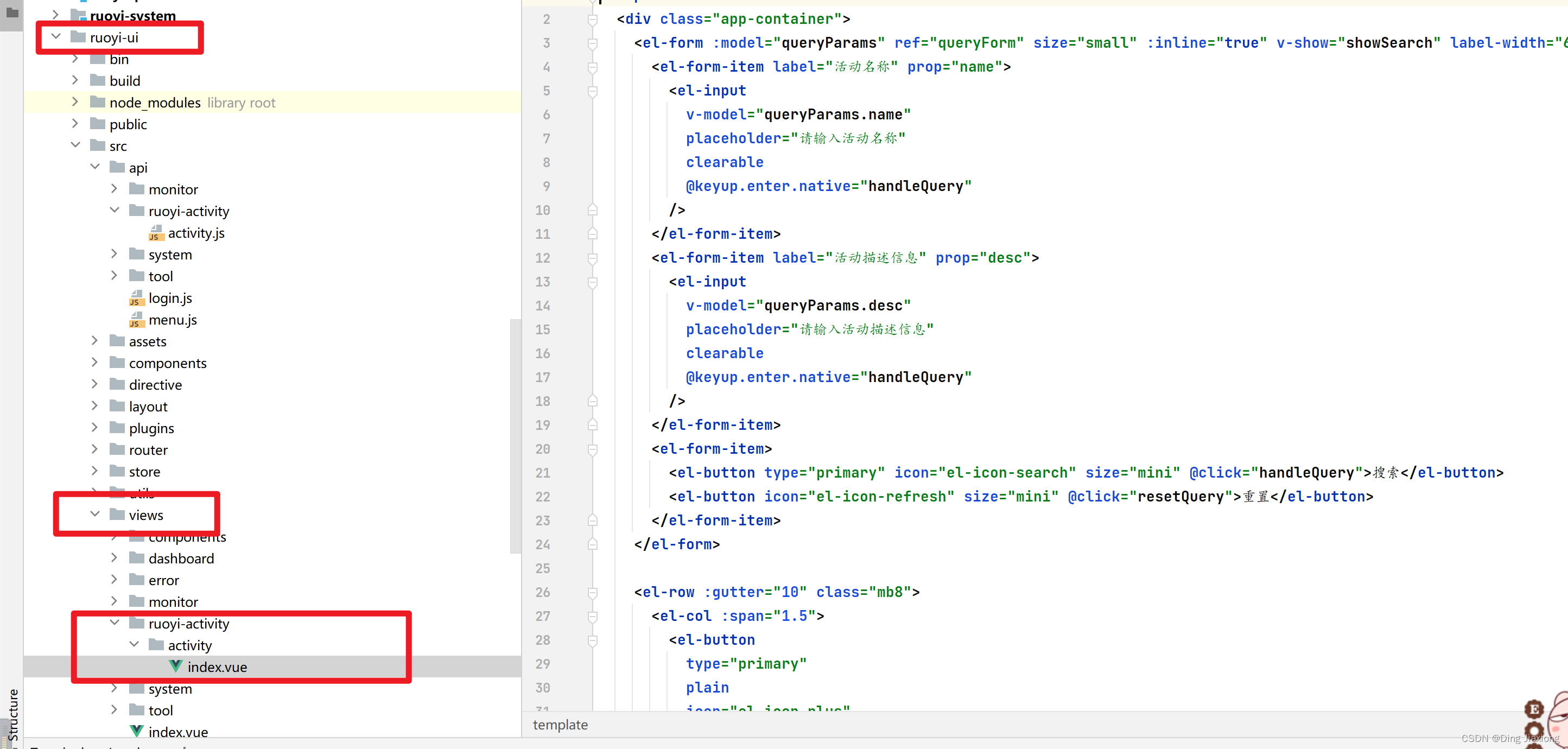The image size is (1568, 749).
Task: Select the components folder under src
Action: 167,363
